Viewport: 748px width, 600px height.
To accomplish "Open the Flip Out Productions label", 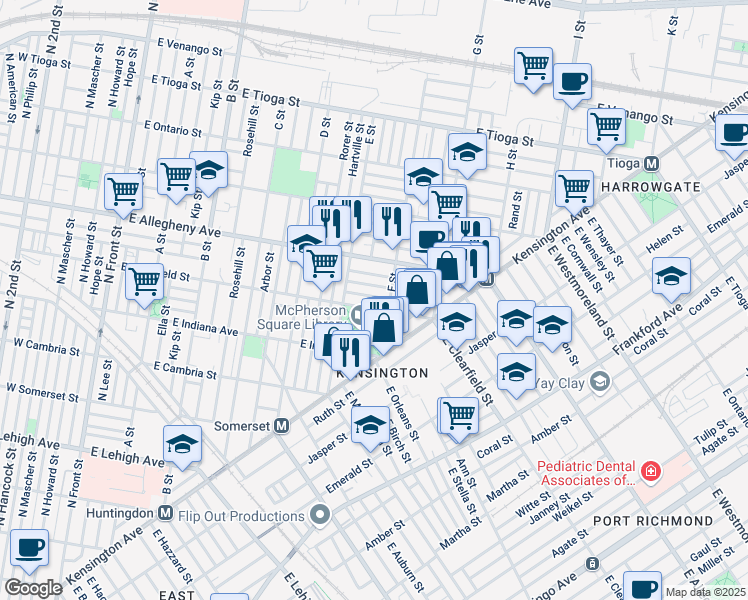I will pos(241,516).
